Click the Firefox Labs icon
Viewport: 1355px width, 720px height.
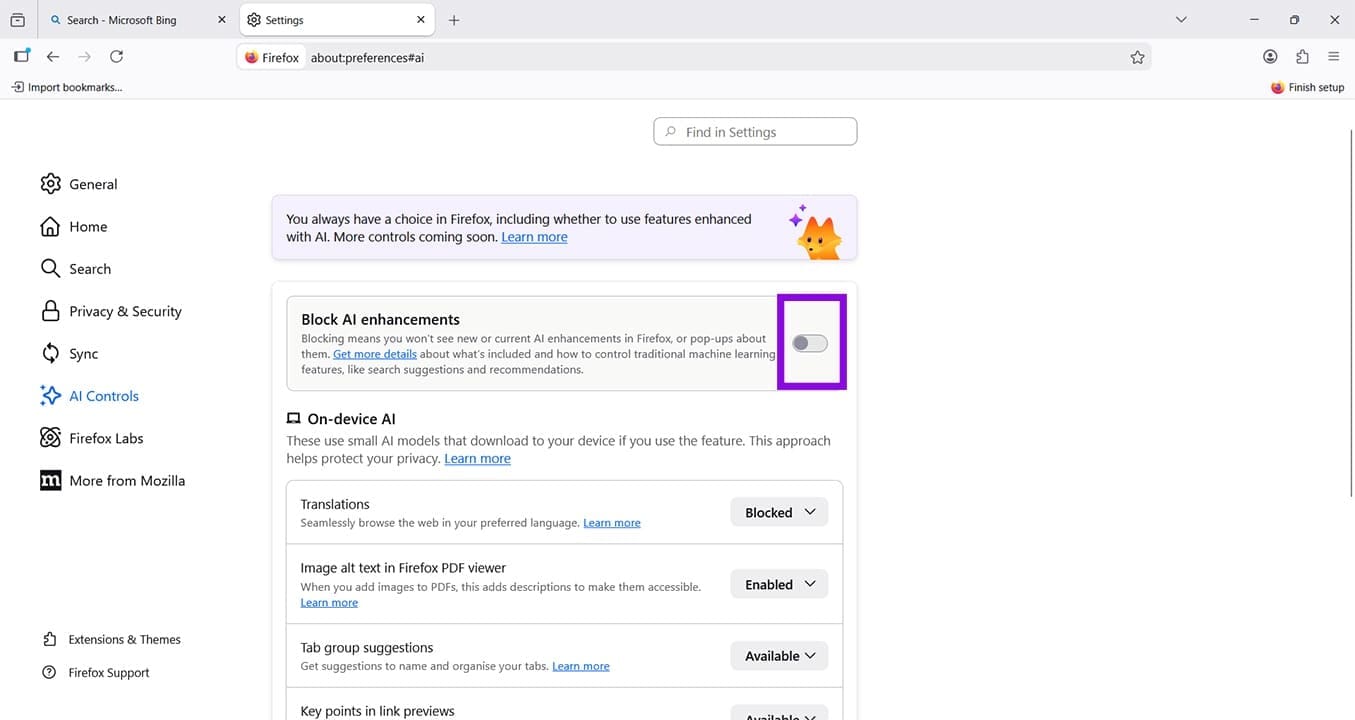point(50,438)
